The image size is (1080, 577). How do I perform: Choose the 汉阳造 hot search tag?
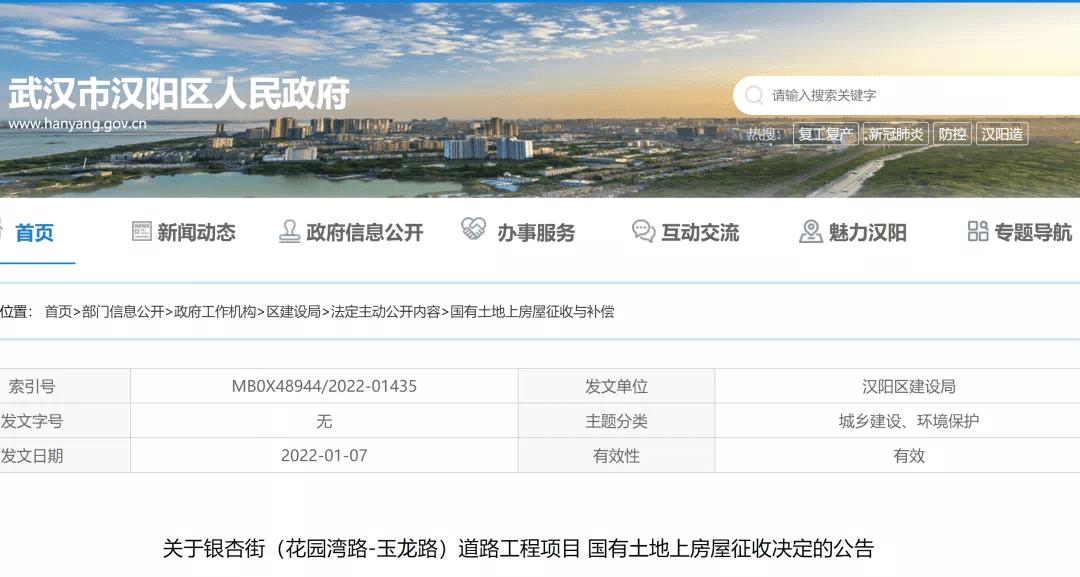click(1002, 134)
